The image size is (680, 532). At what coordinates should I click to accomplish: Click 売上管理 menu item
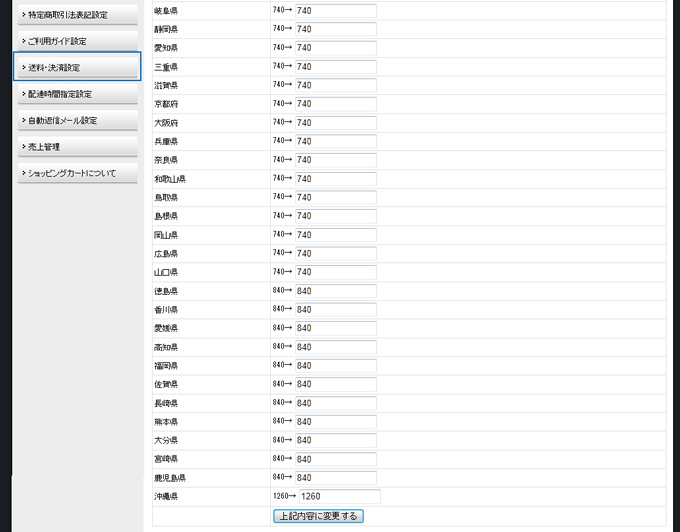[x=77, y=147]
